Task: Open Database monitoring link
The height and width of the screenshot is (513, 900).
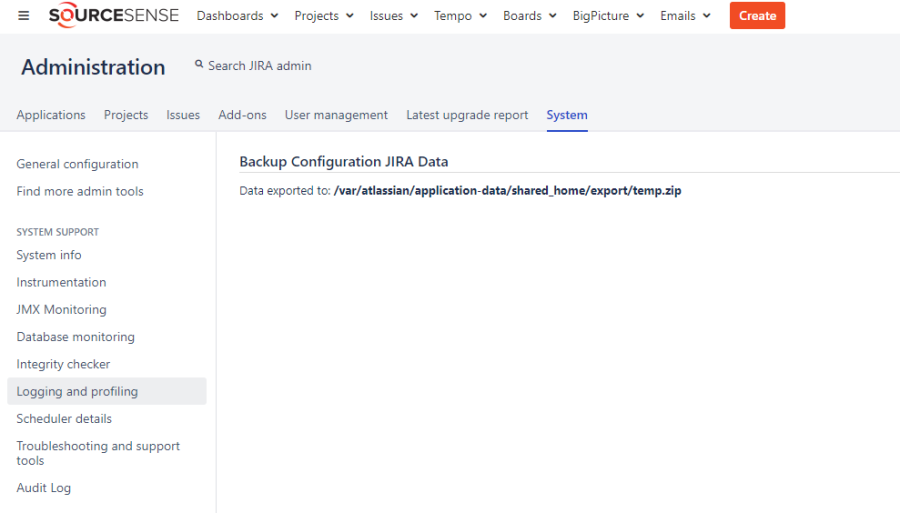Action: (76, 337)
